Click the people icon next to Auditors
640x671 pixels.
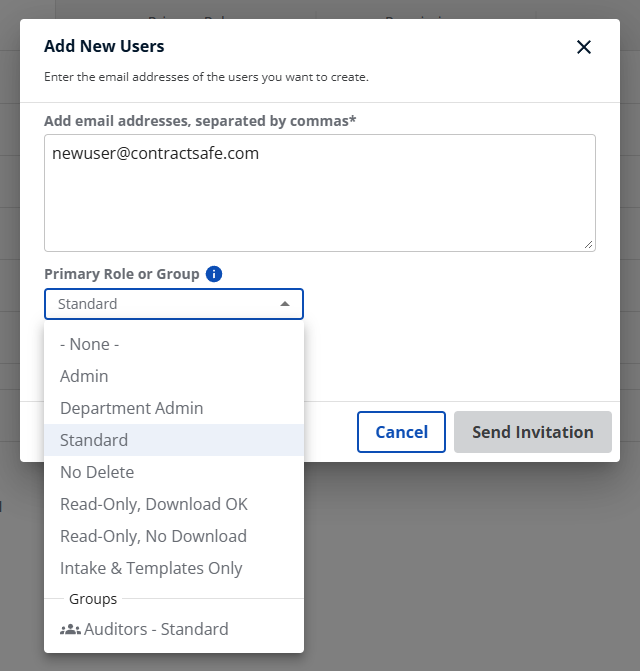click(x=70, y=630)
